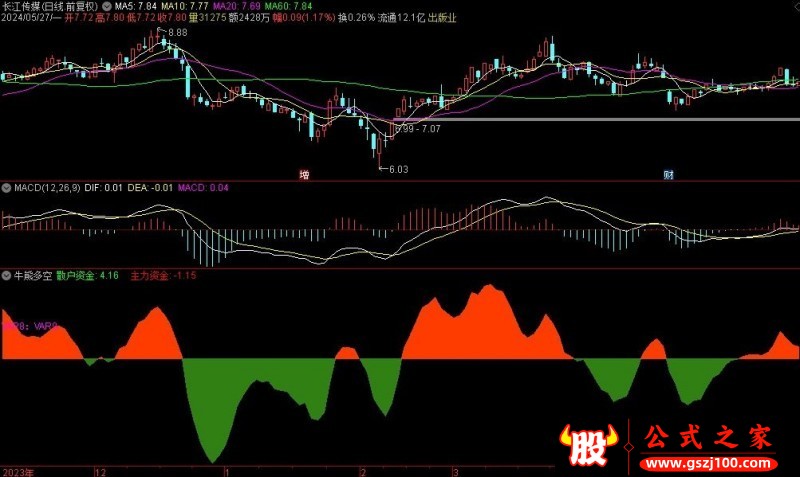Click the 2023年 time axis label
Screen dimensions: 800x477
click(x=18, y=472)
